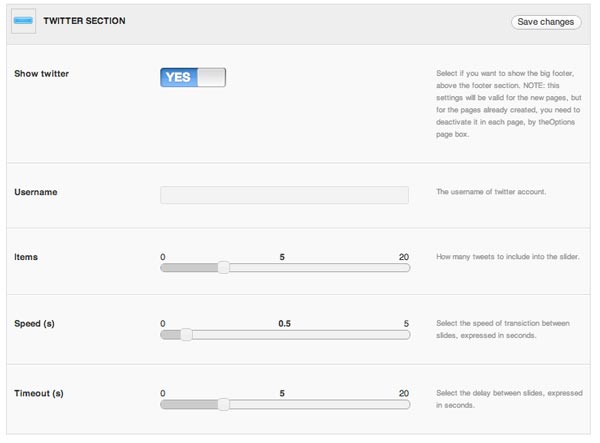600x443 pixels.
Task: Click the Speed value '0.5'
Action: point(284,324)
